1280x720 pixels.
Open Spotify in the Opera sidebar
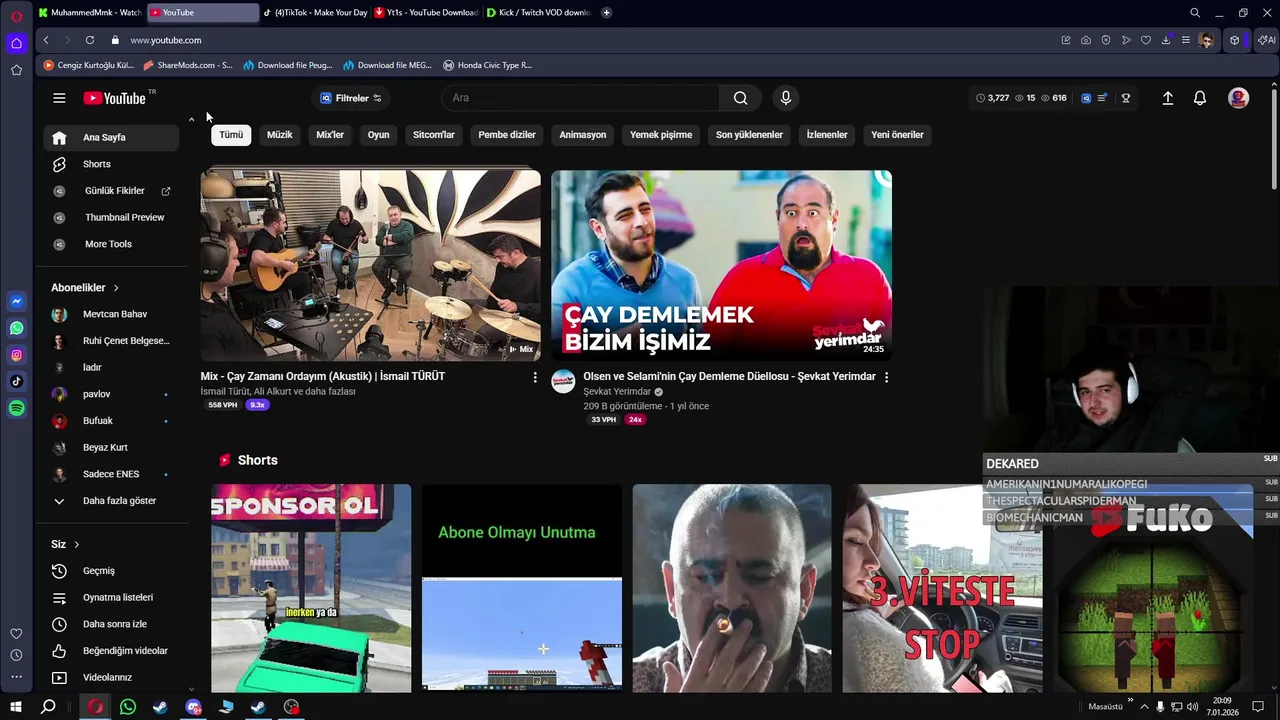tap(16, 408)
